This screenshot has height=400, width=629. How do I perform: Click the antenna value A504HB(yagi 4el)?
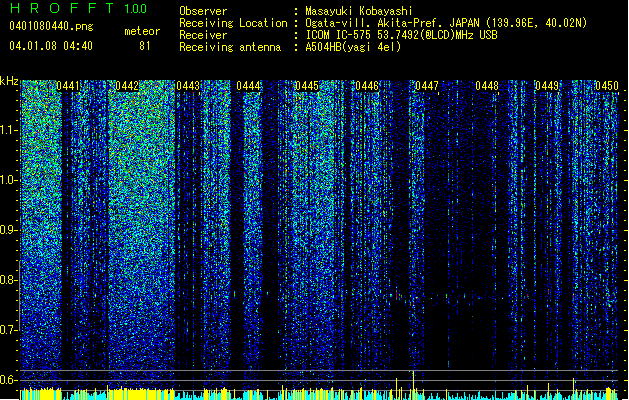point(353,47)
